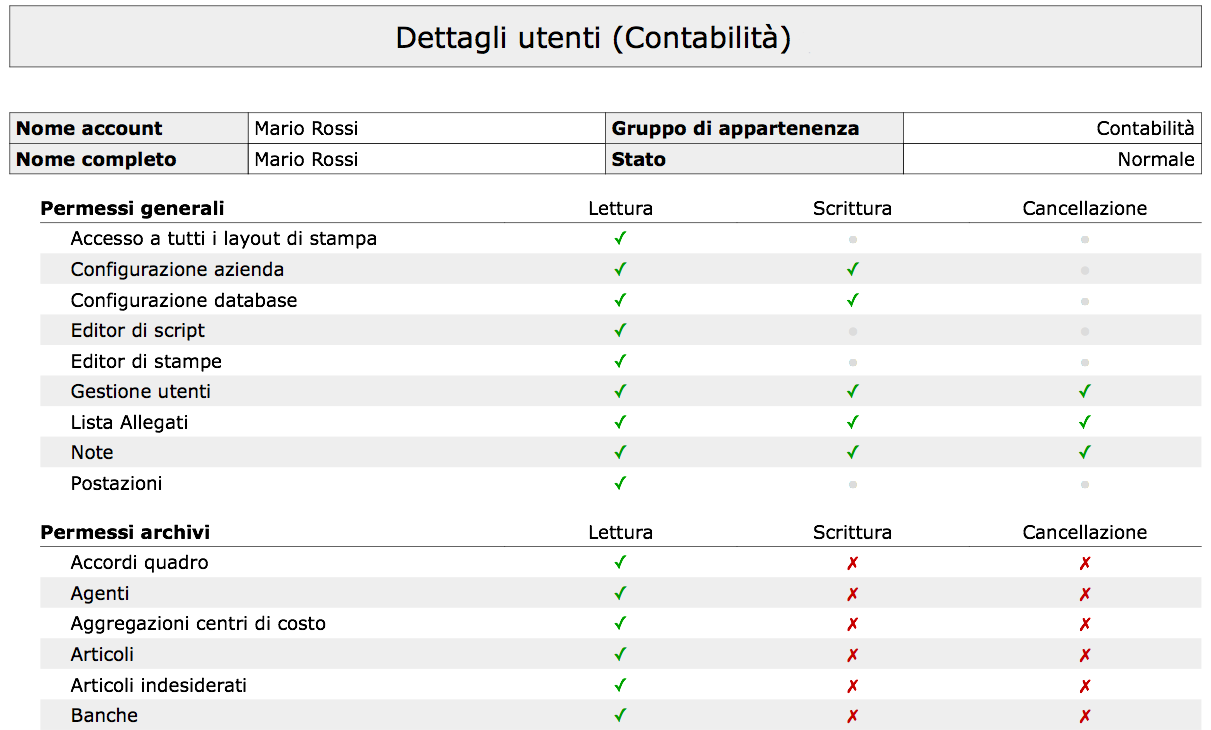Click red Cancellazione cross for Agenti
The image size is (1211, 730).
[1085, 594]
